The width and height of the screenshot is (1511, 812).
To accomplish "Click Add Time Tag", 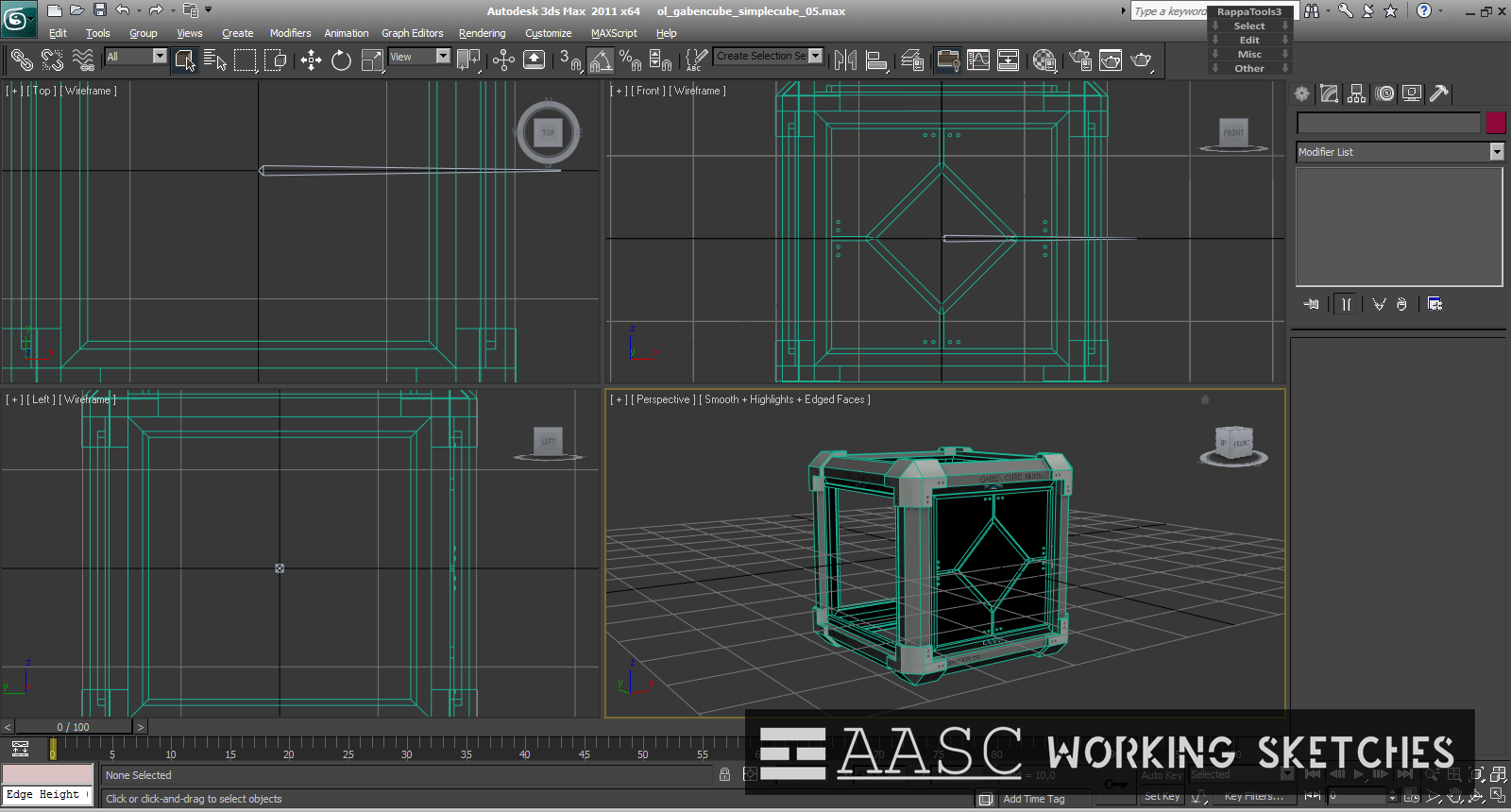I will click(1033, 799).
